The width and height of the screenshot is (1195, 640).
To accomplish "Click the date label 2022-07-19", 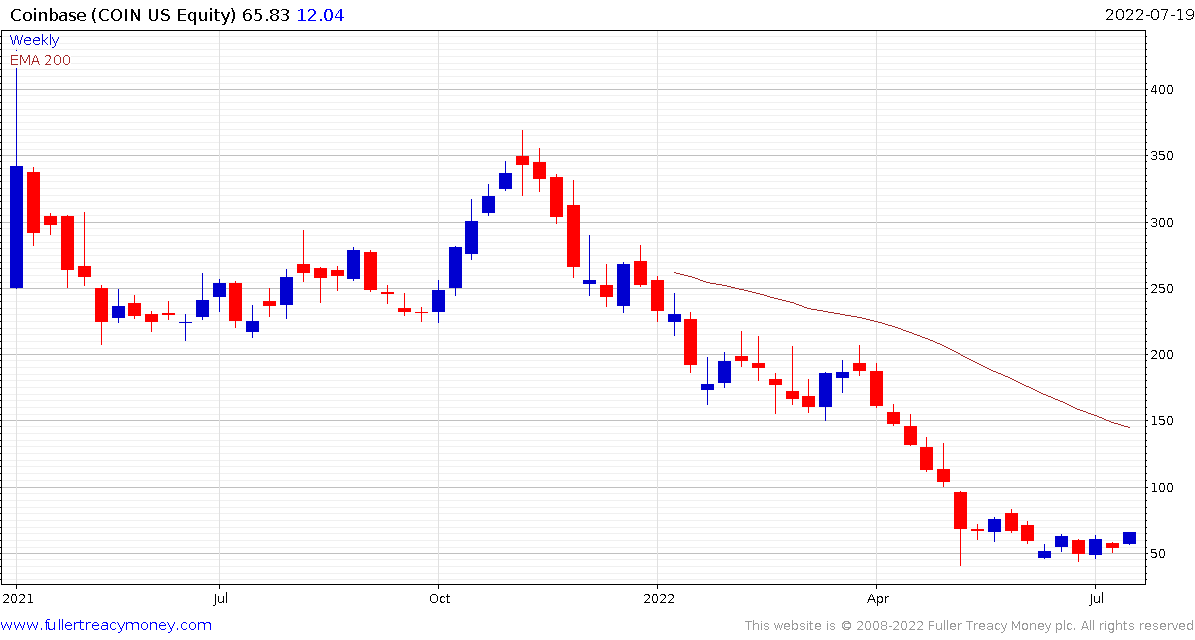I will pos(1147,14).
